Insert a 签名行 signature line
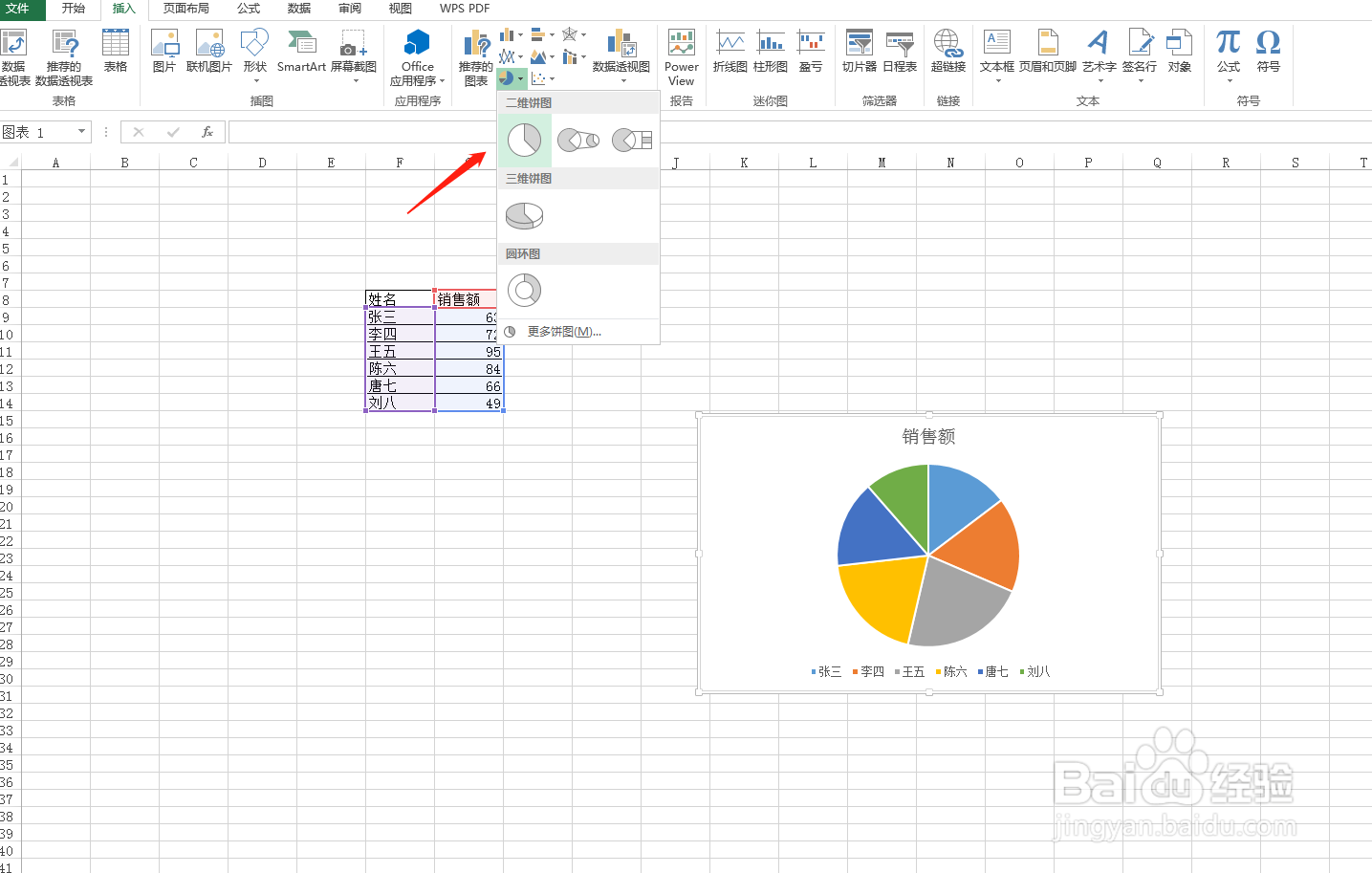Image resolution: width=1372 pixels, height=873 pixels. pos(1140,55)
